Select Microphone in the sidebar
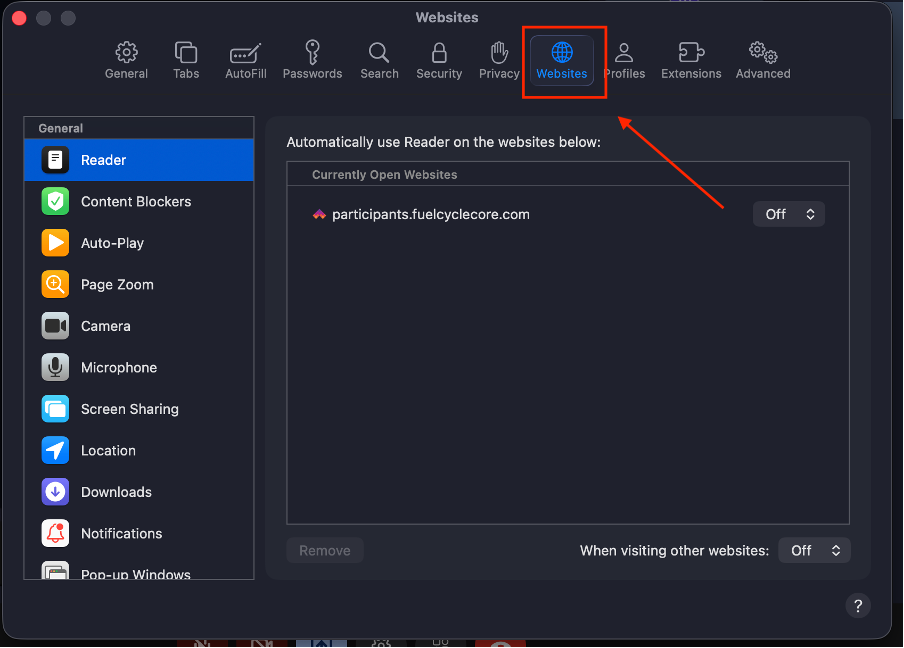The image size is (904, 648). tap(118, 368)
